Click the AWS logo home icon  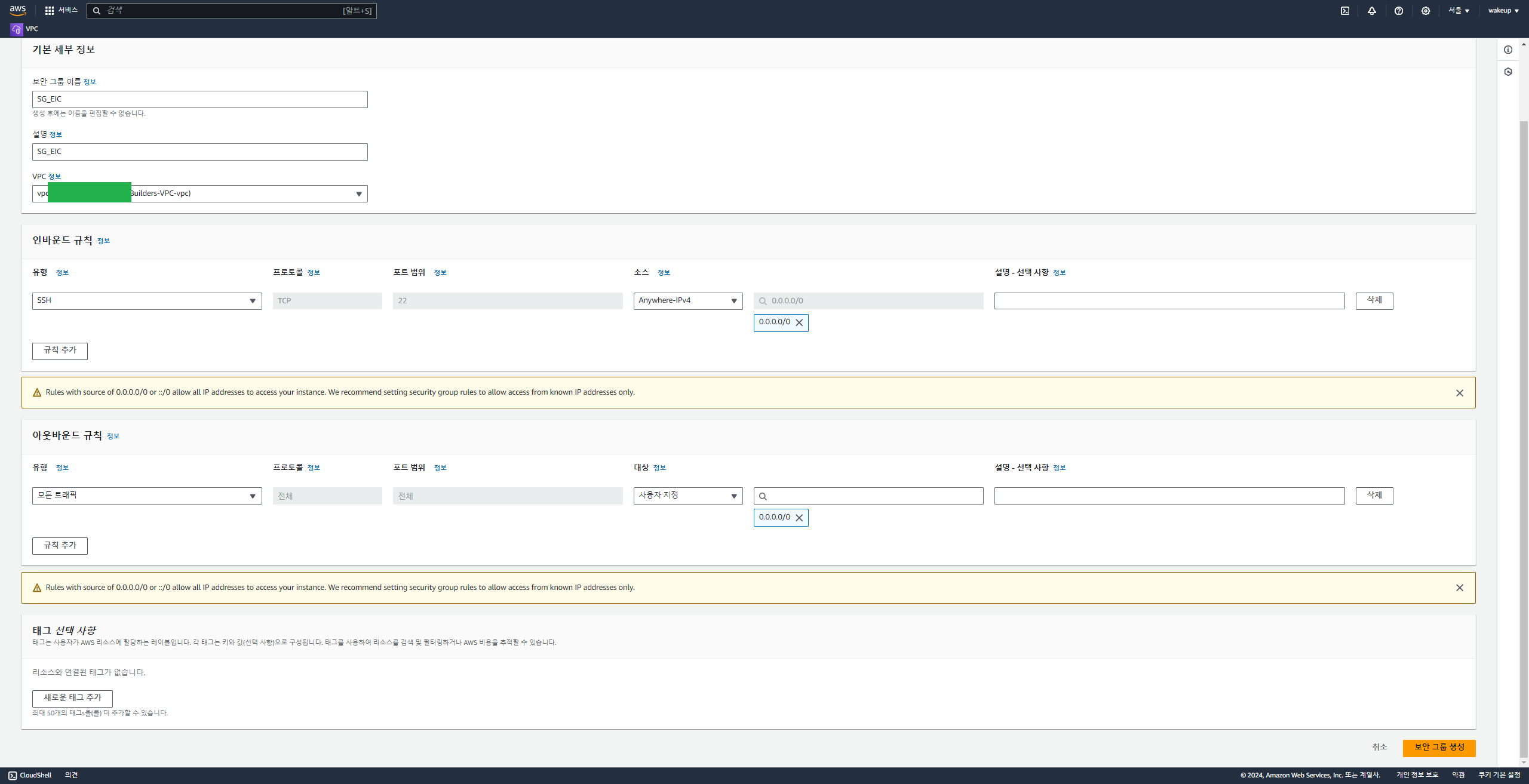18,10
